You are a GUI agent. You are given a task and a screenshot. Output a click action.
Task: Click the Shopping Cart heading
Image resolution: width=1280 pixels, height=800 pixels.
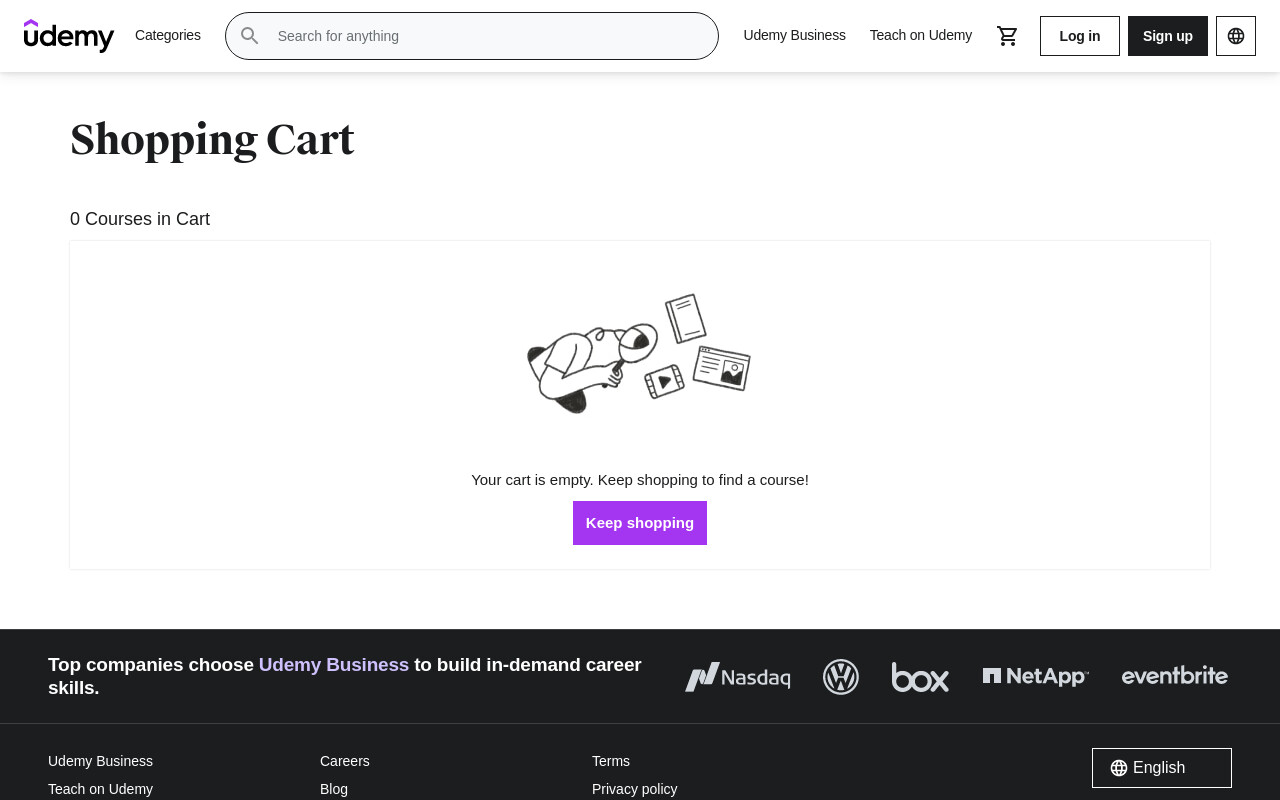(x=212, y=140)
